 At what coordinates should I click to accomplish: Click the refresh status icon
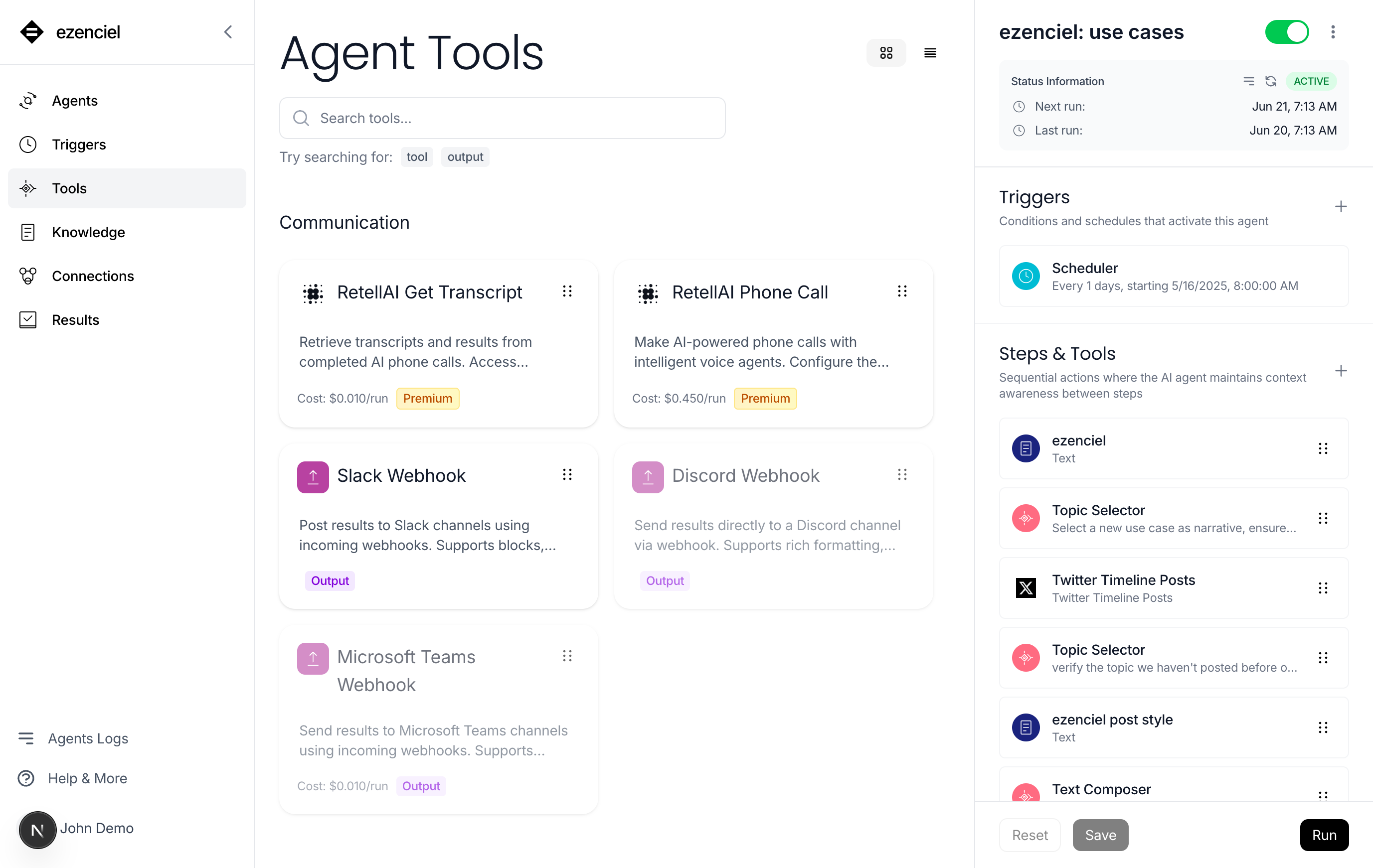(1270, 81)
